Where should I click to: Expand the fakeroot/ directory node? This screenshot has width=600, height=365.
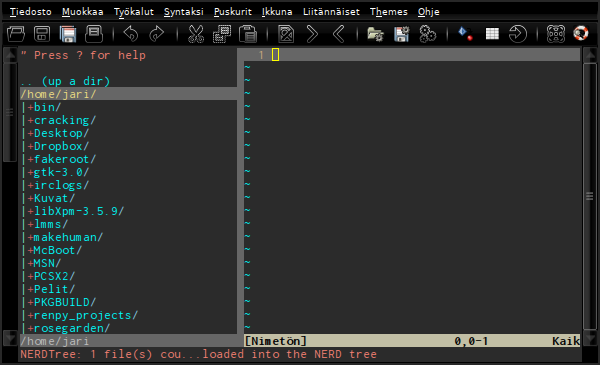31,160
